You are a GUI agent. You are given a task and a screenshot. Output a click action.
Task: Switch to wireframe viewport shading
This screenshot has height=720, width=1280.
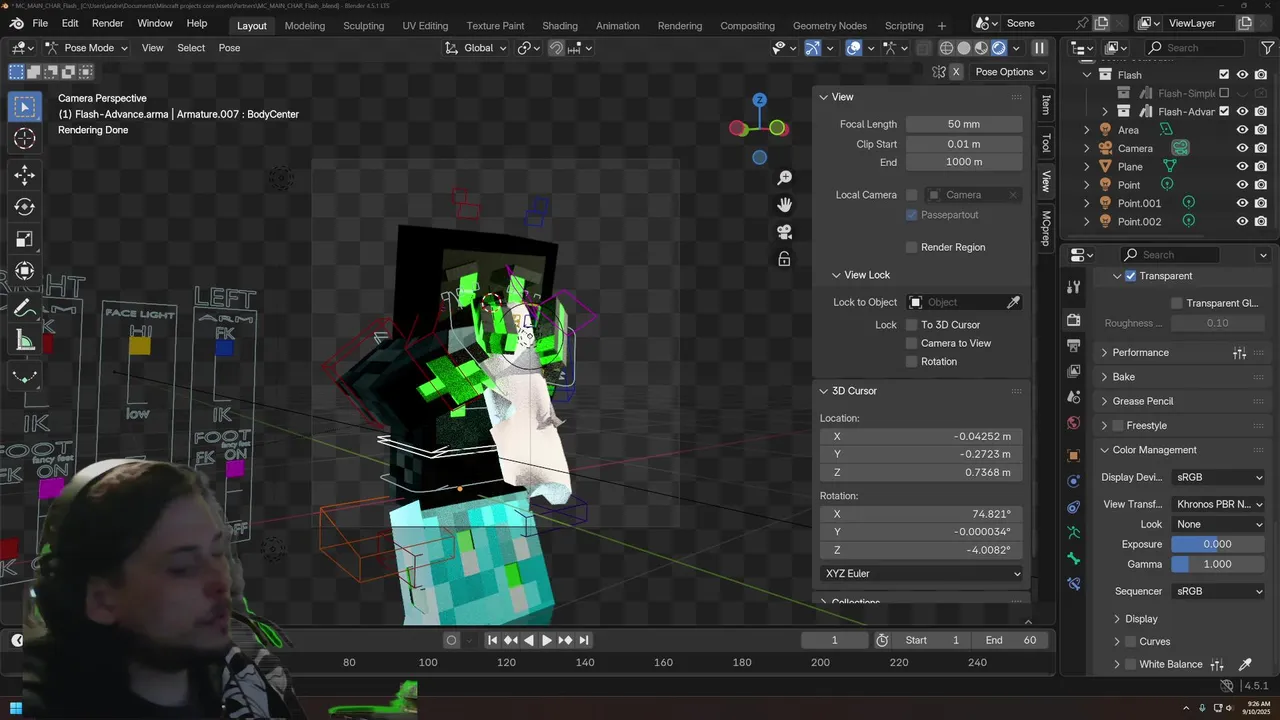coord(946,48)
